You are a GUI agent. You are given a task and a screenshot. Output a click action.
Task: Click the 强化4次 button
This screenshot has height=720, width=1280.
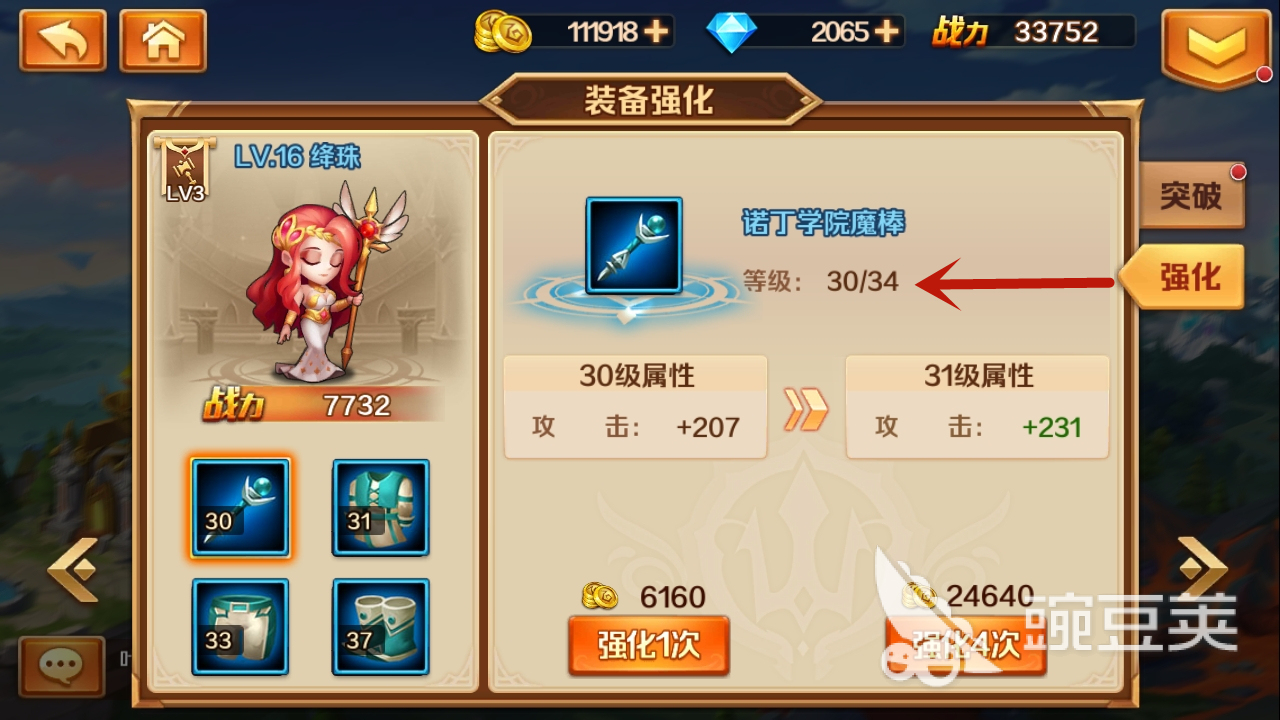pos(966,646)
